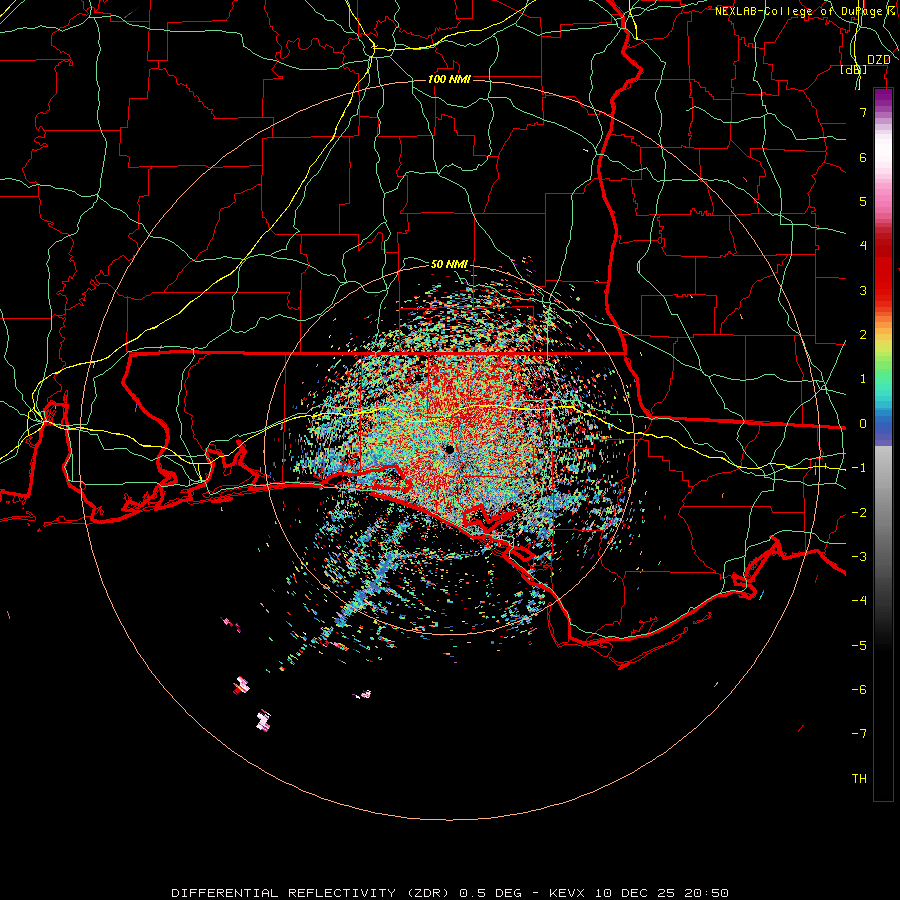Click the 3 value on color scale

pos(863,290)
